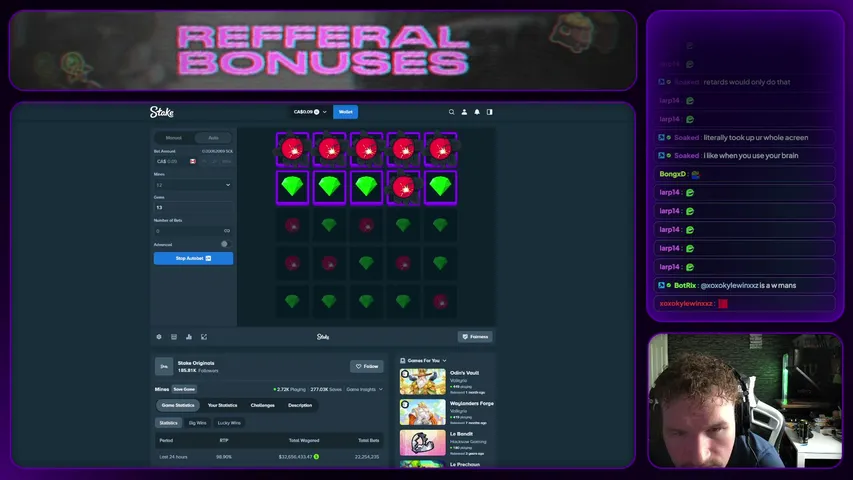Click the Follow button with heart

[367, 366]
